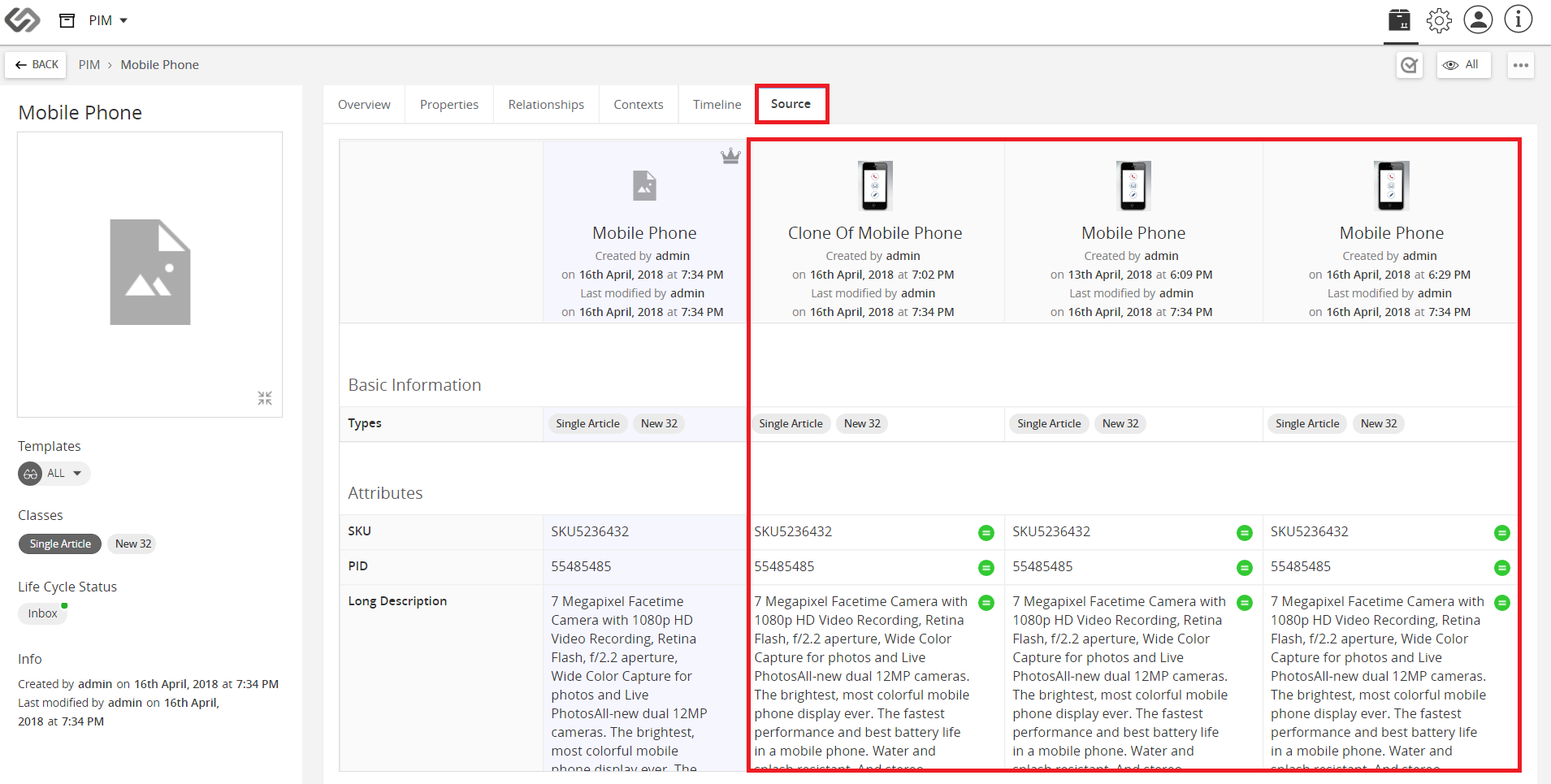Switch to the Contexts tab
This screenshot has height=784, width=1551.
pos(639,105)
